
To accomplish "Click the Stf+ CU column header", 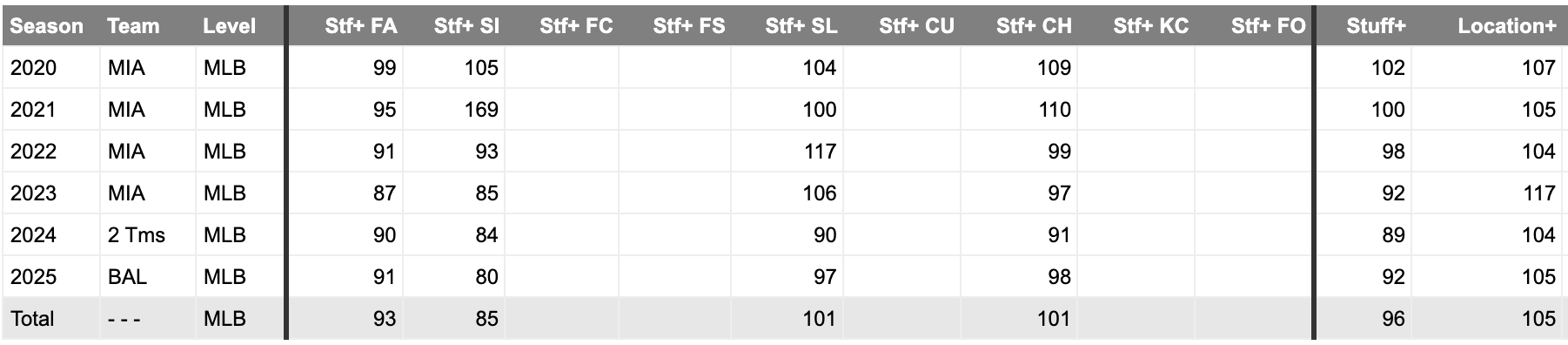I will coord(916,26).
